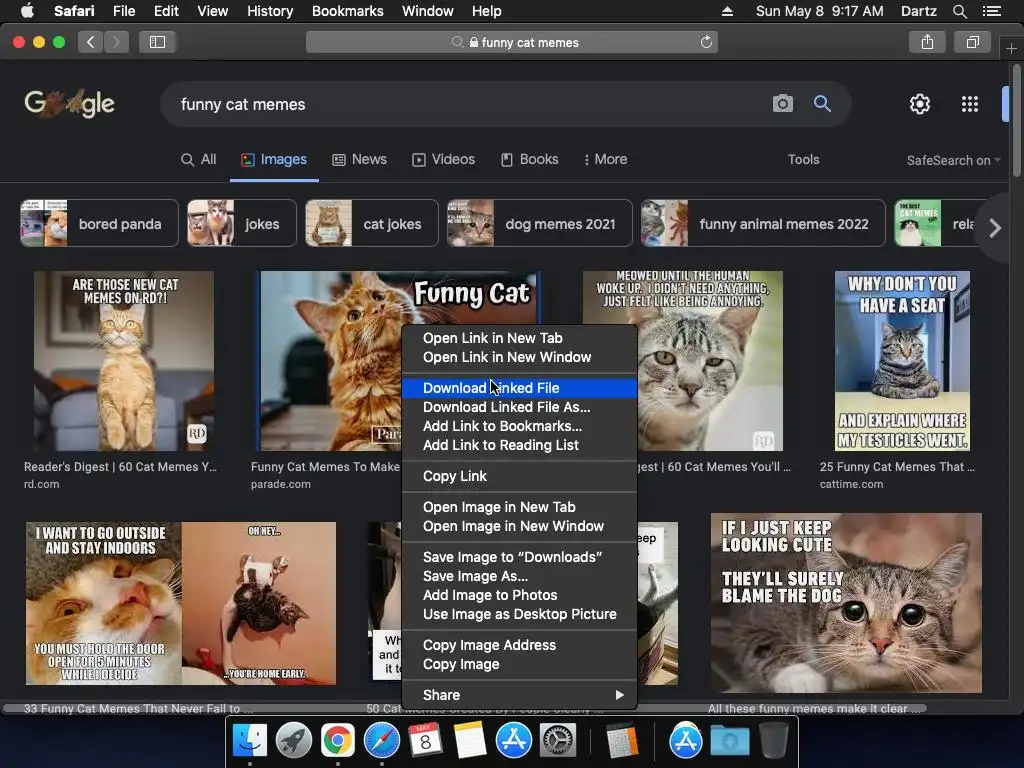The width and height of the screenshot is (1024, 768).
Task: Open the rd.com source link
Action: pyautogui.click(x=42, y=485)
